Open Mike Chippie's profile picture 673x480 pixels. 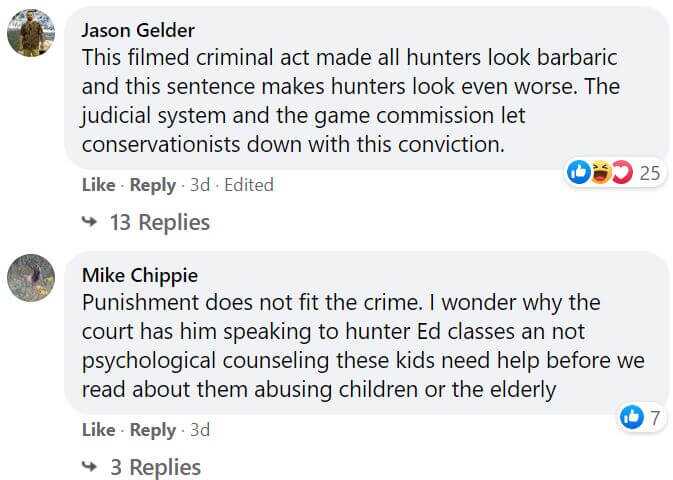coord(31,278)
